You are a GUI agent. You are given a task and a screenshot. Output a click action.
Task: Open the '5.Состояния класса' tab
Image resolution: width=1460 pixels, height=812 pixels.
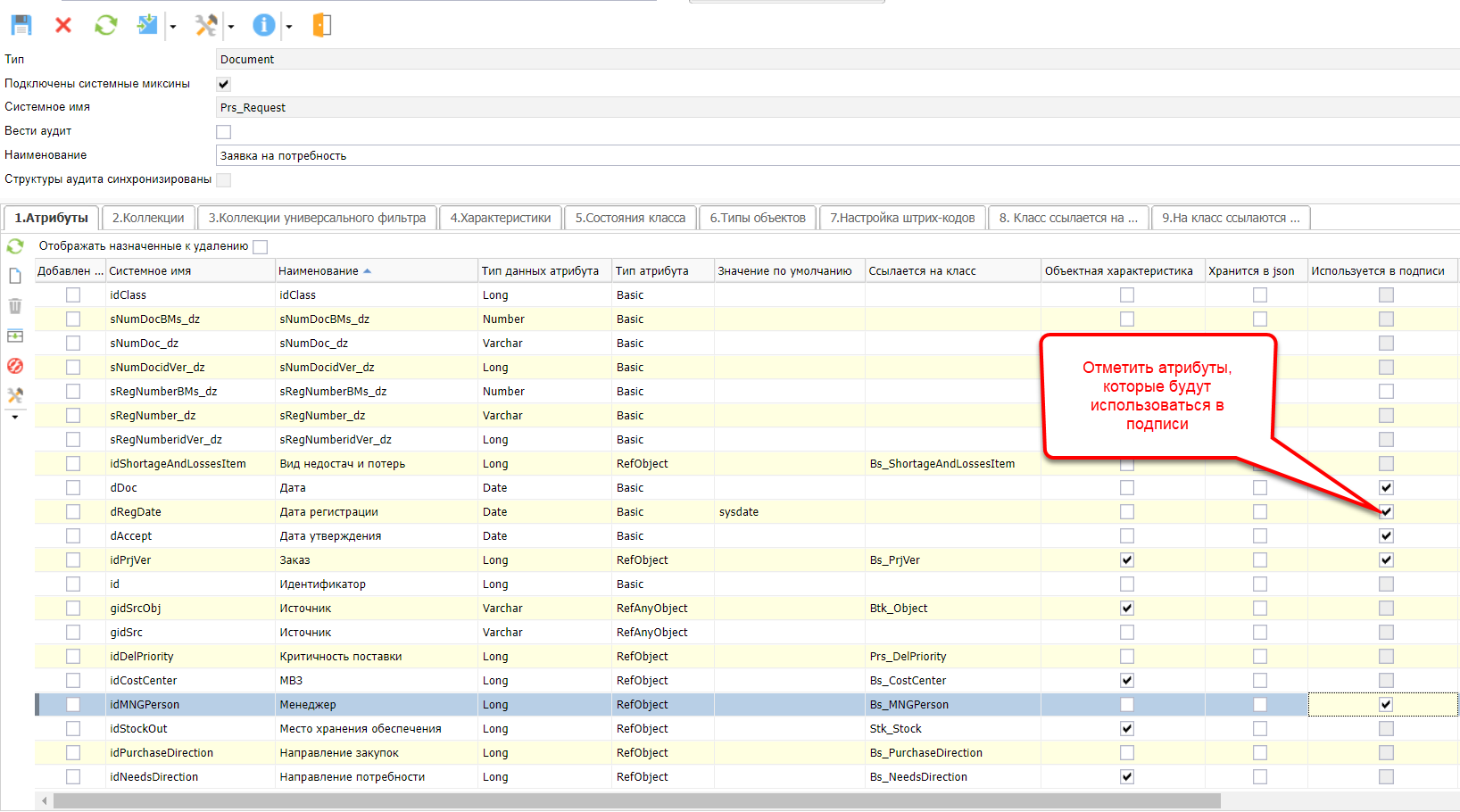tap(630, 218)
